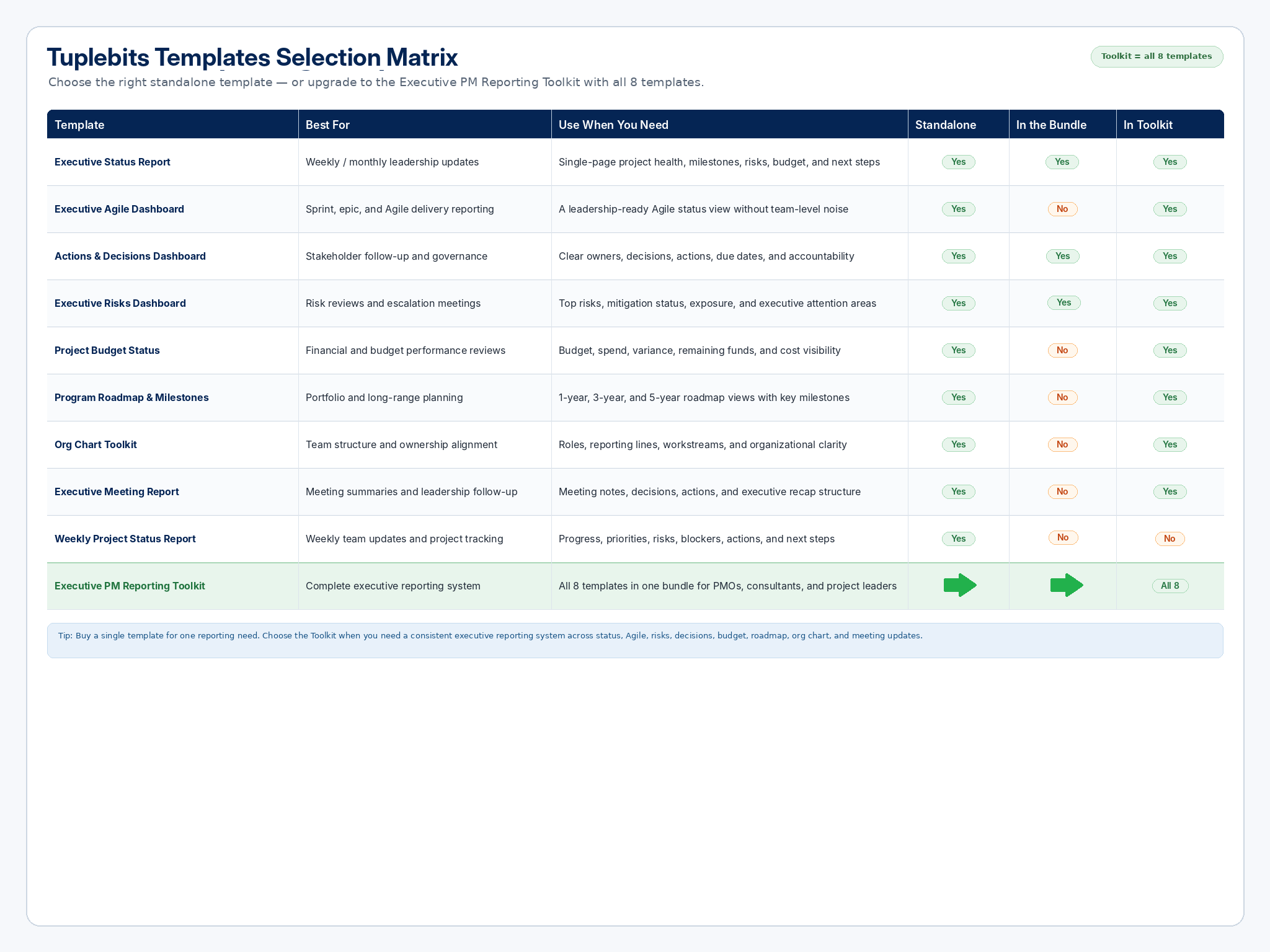This screenshot has height=952, width=1270.
Task: Select the Org Chart Toolkit template name
Action: (x=95, y=444)
